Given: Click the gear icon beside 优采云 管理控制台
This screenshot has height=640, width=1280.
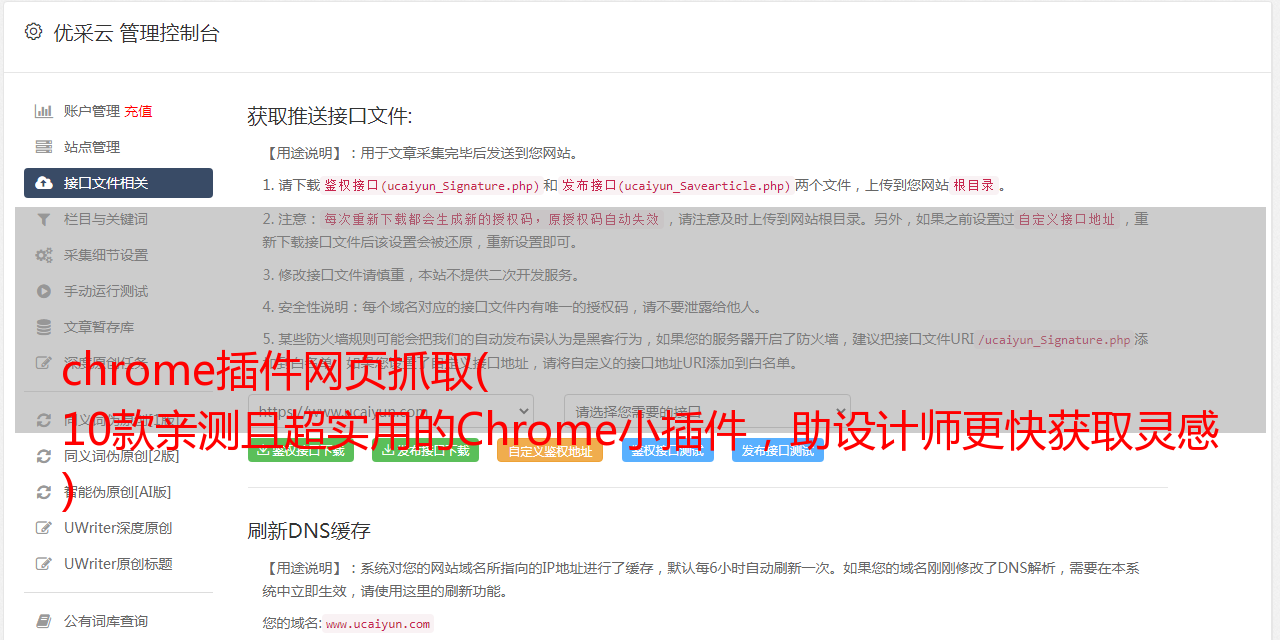Looking at the screenshot, I should coord(33,32).
